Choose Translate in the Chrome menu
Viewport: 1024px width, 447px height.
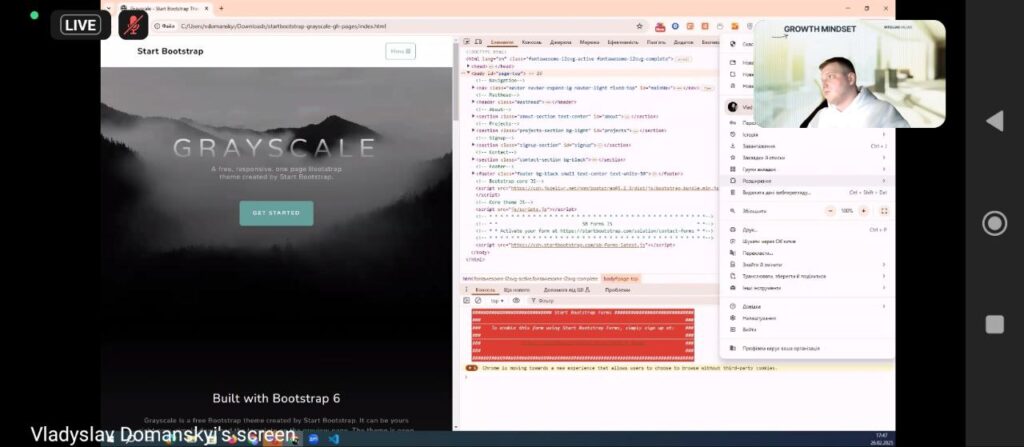coord(807,253)
